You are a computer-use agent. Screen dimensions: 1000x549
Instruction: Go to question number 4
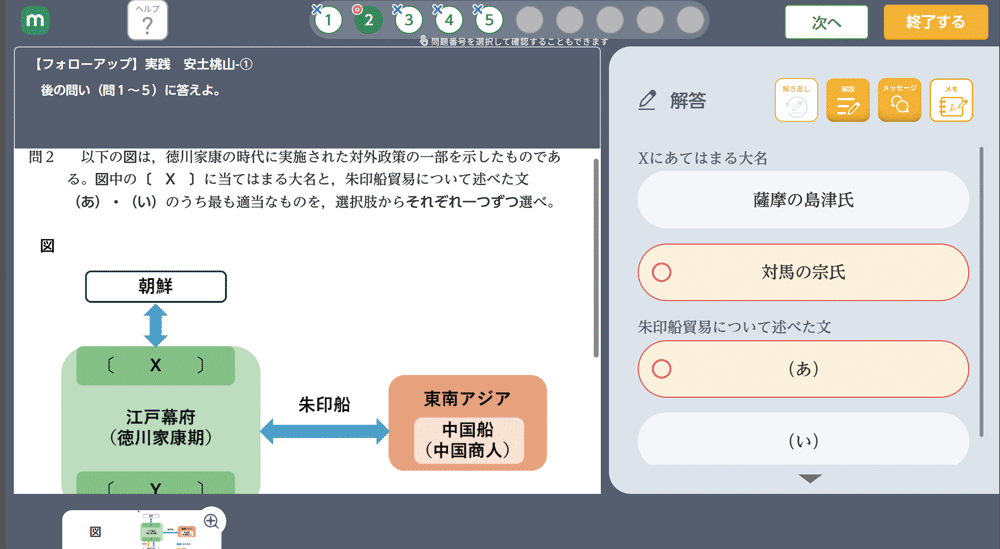pos(448,20)
